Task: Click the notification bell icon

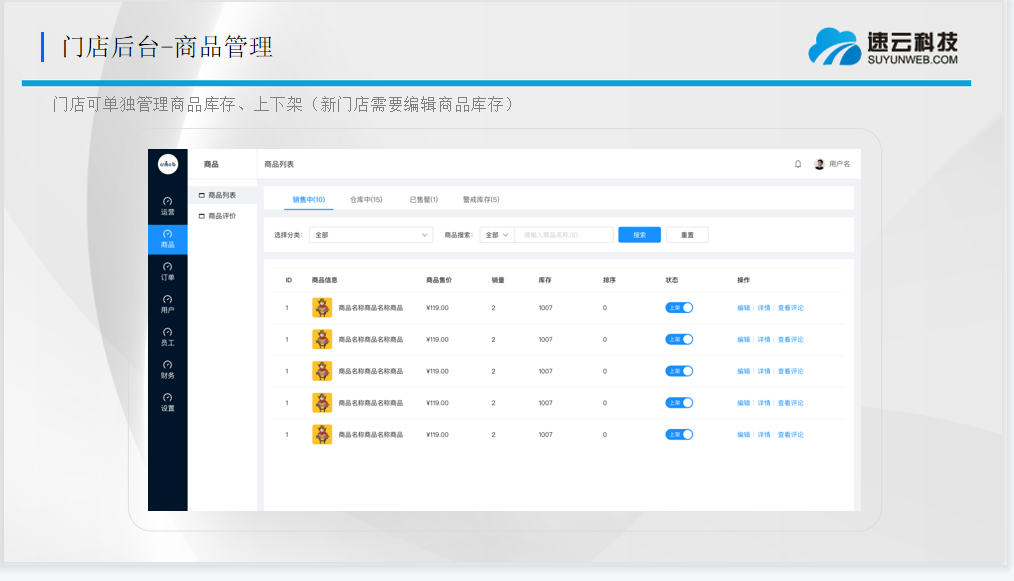Action: [798, 164]
